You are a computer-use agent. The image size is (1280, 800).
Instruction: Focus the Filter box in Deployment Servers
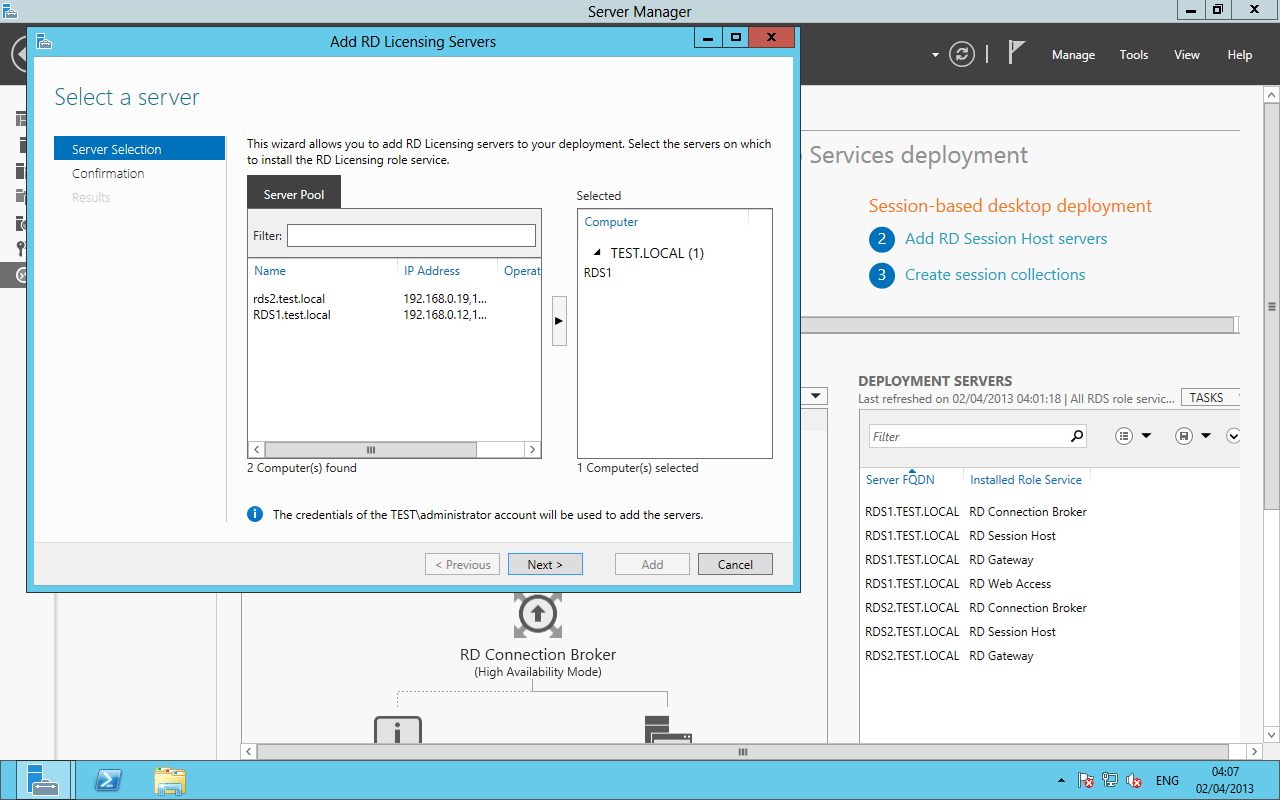[x=969, y=436]
